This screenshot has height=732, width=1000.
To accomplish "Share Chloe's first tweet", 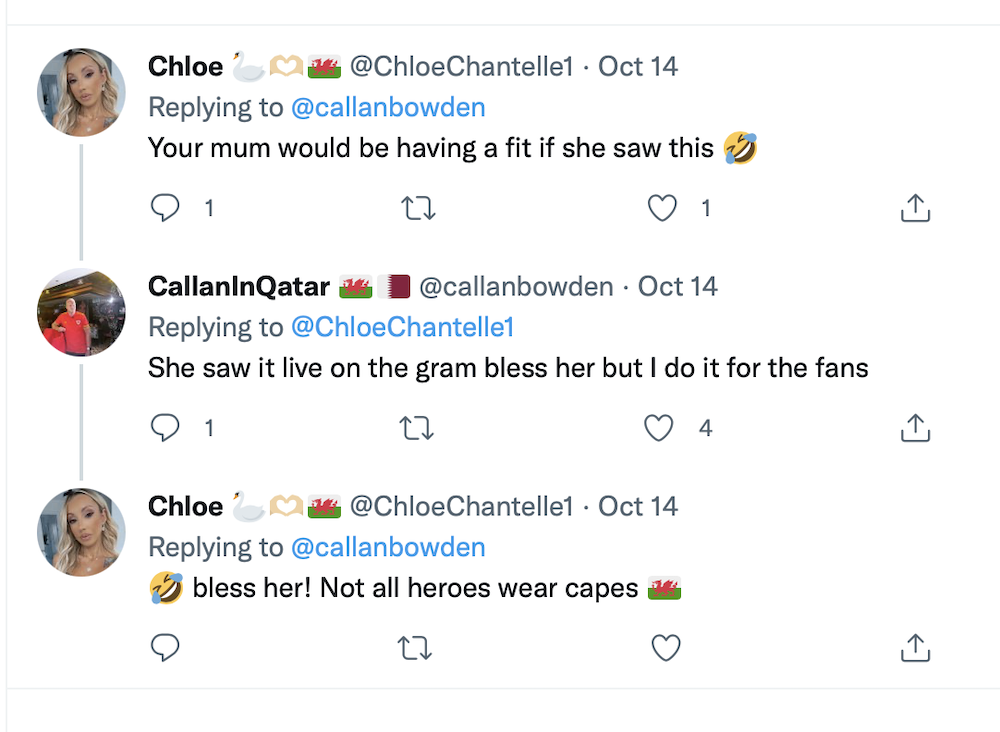I will 915,208.
